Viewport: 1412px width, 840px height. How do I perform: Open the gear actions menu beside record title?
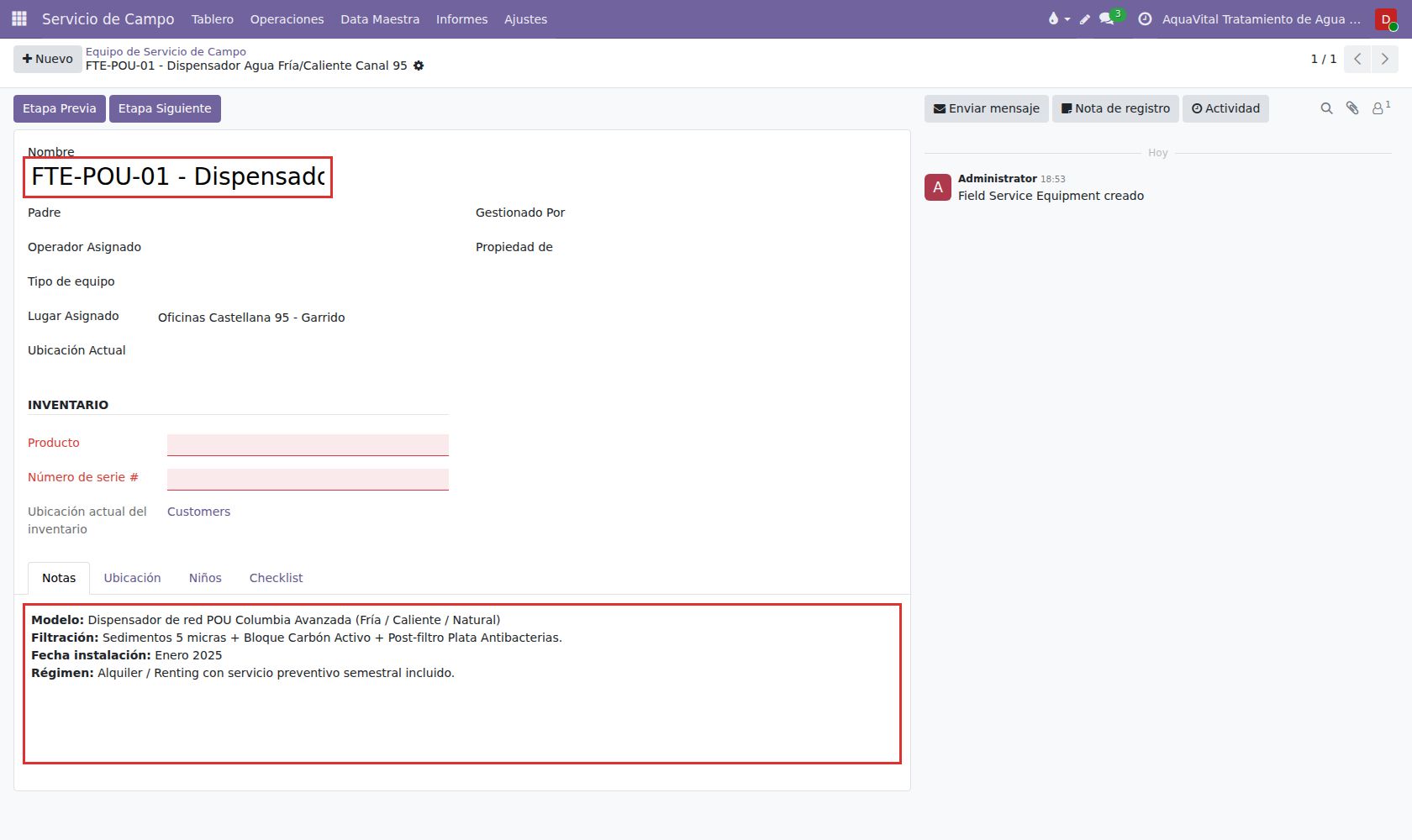(419, 66)
